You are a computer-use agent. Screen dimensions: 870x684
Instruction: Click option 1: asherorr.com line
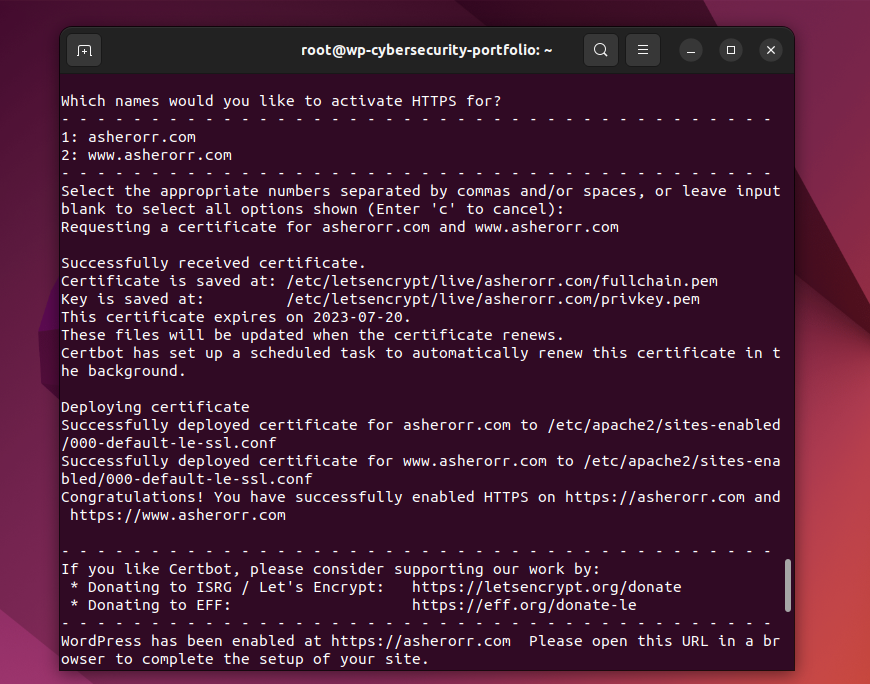tap(128, 137)
